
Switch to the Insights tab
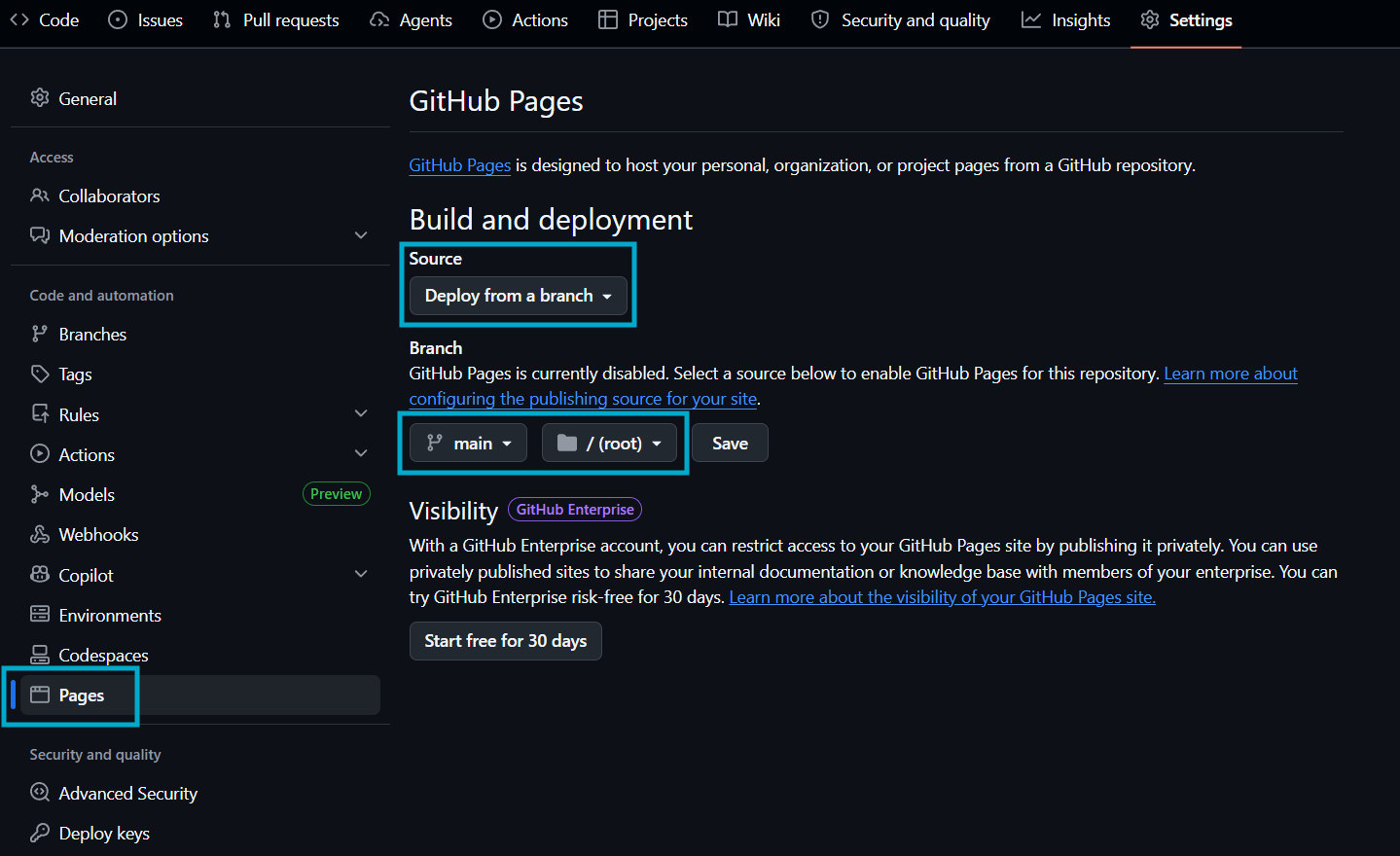(1066, 20)
